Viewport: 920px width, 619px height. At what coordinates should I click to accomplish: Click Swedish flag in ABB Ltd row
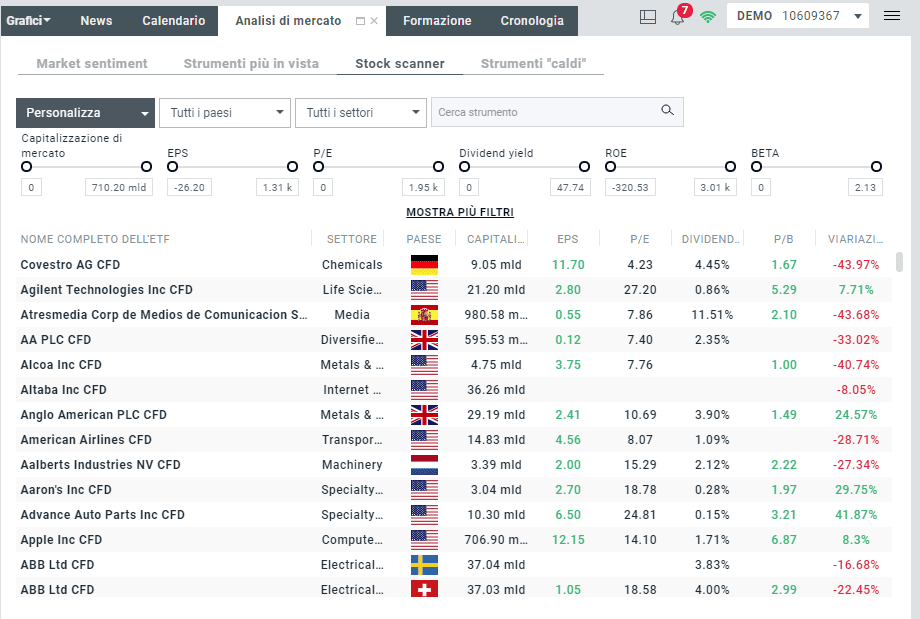[x=424, y=564]
